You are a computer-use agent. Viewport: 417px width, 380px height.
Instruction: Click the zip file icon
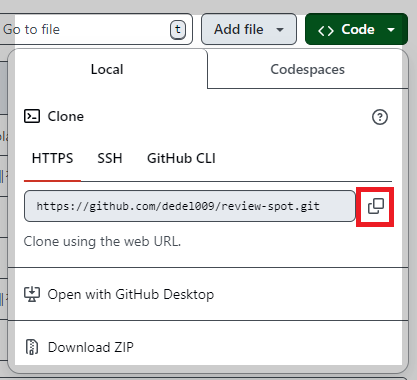click(x=32, y=347)
